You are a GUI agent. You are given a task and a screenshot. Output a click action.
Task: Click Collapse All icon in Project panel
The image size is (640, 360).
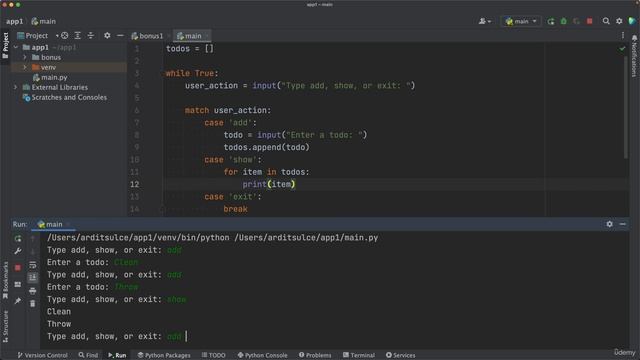91,36
